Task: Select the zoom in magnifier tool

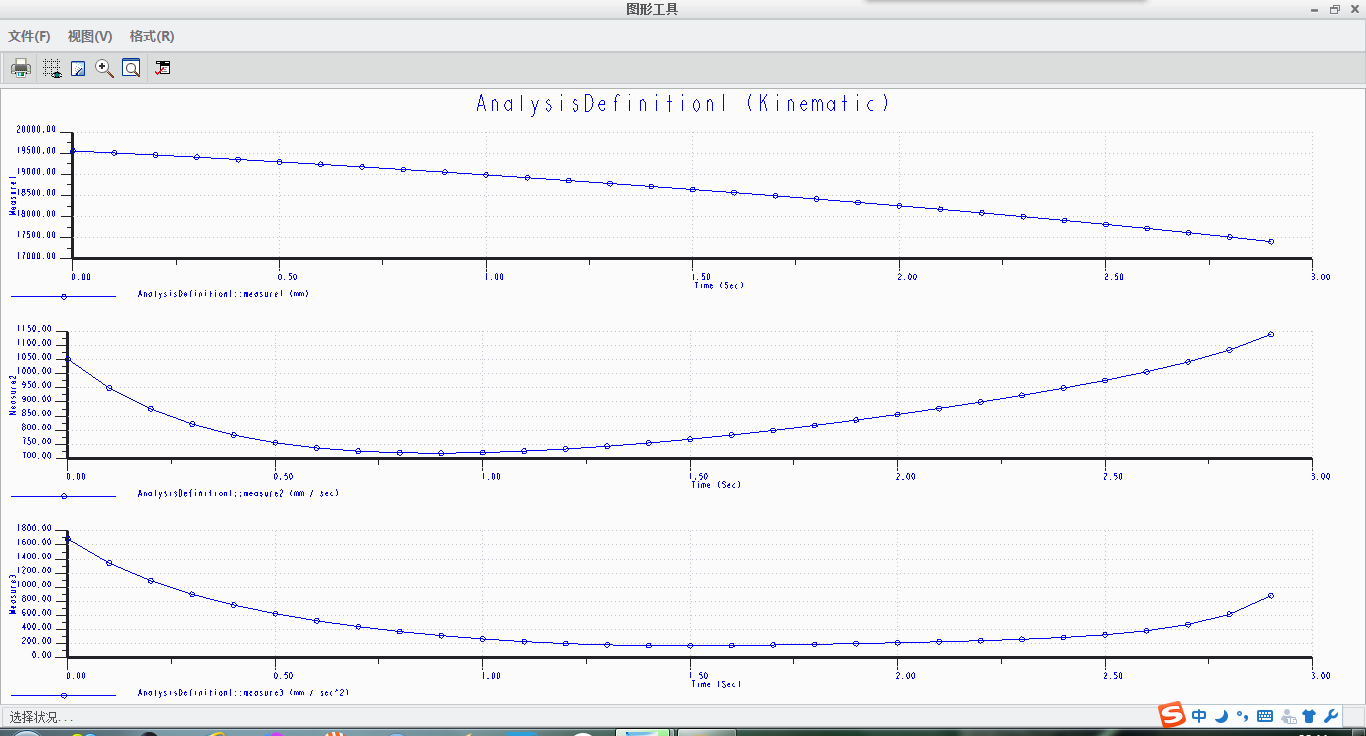Action: [104, 68]
